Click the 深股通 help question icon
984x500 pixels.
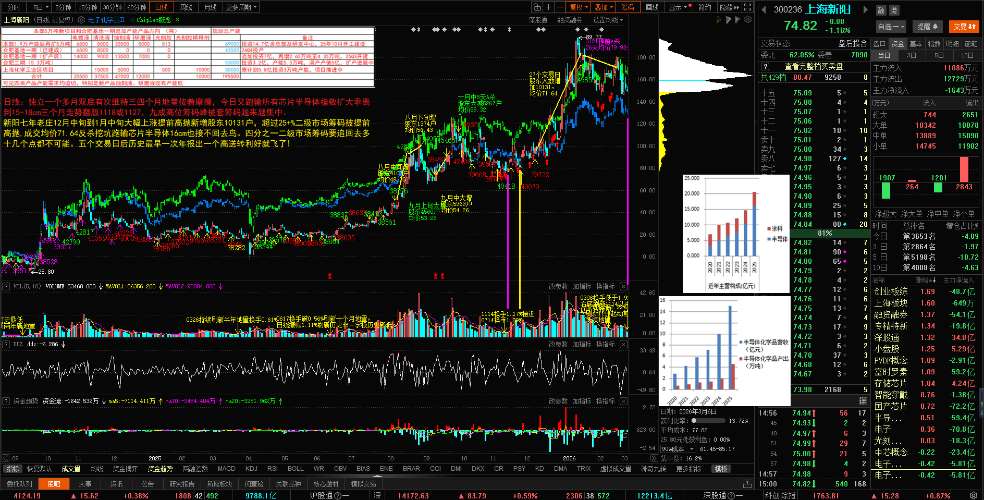tap(731, 496)
